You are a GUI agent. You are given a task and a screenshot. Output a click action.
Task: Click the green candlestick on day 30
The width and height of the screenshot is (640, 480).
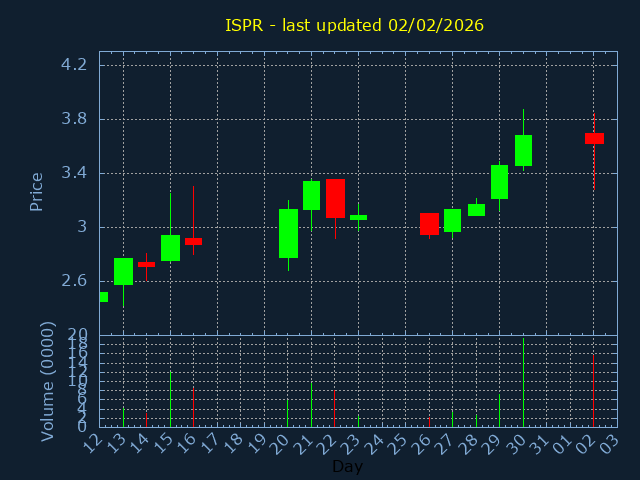[523, 150]
